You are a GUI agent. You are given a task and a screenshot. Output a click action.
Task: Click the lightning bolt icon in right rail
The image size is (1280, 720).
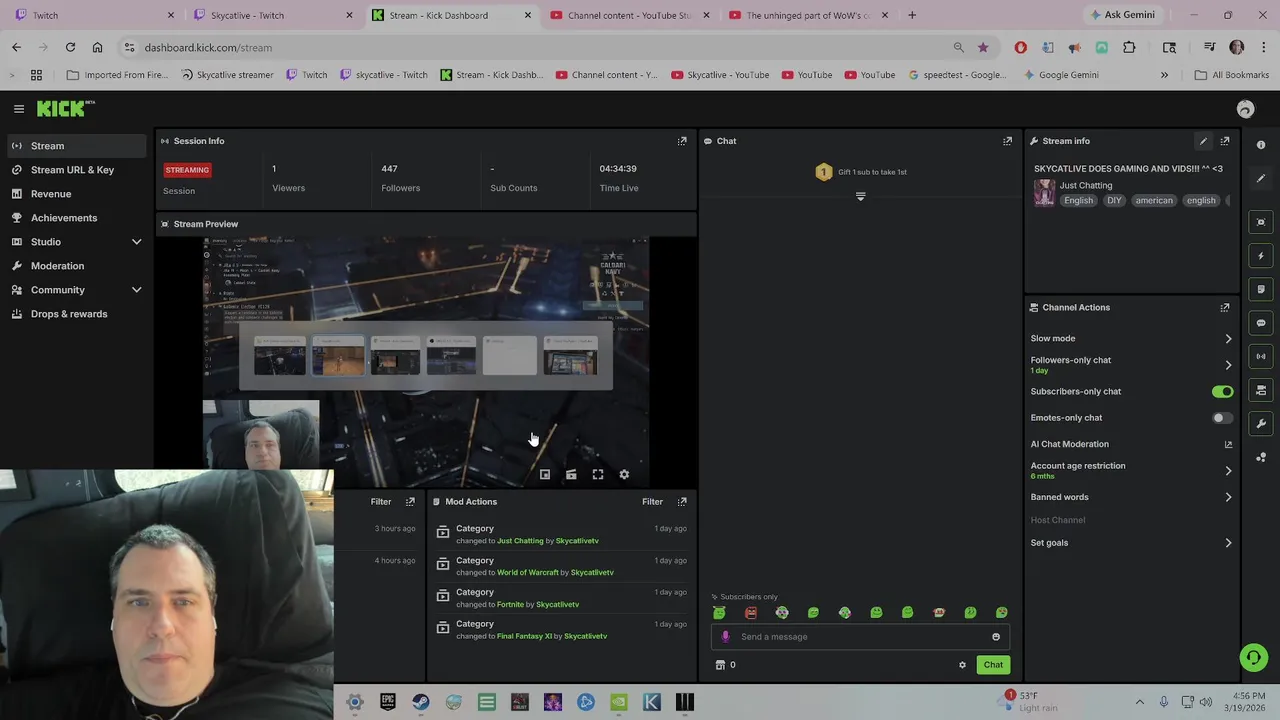1261,256
